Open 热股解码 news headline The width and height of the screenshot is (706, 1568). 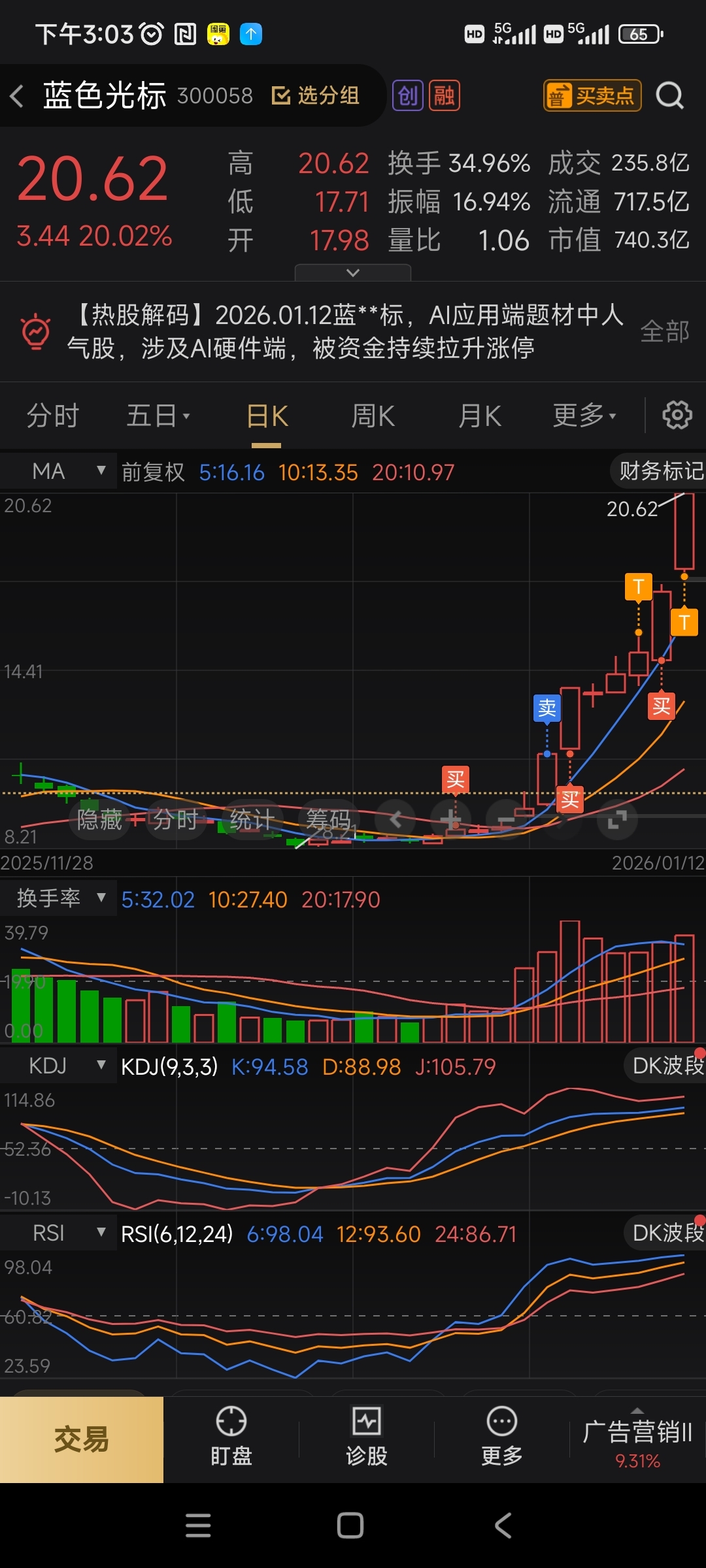pos(345,331)
